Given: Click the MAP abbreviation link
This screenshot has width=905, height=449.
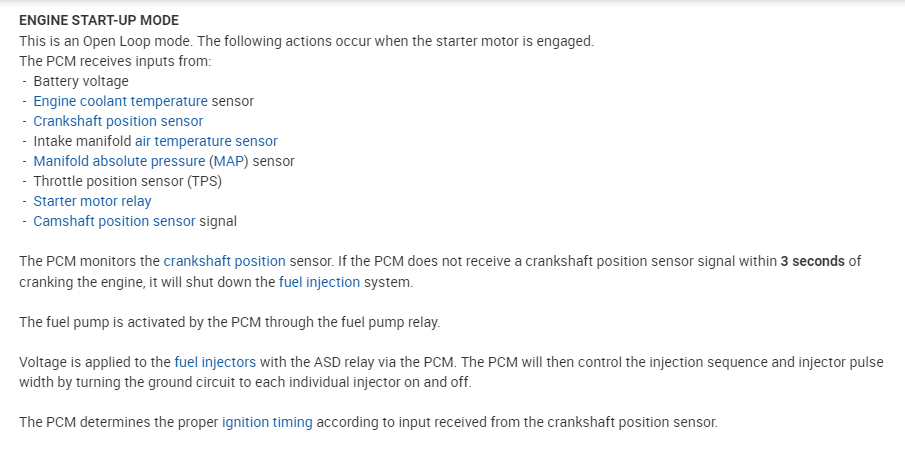Looking at the screenshot, I should (x=227, y=161).
